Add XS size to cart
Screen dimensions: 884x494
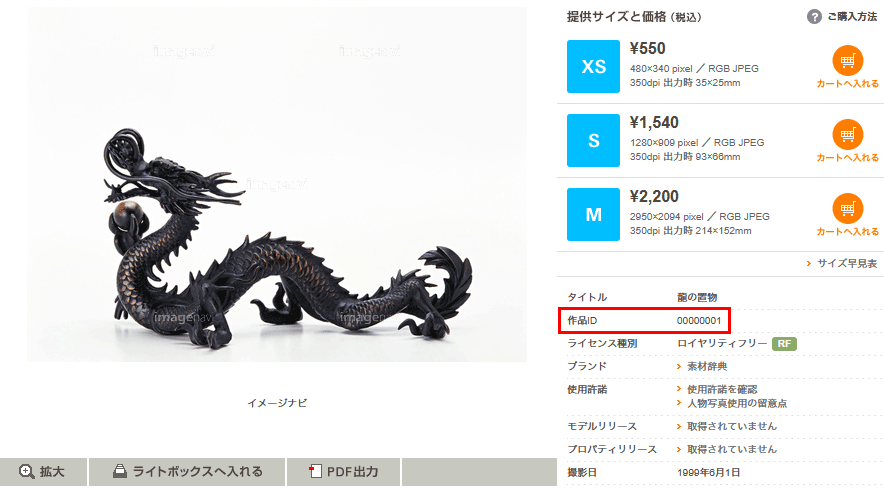(847, 67)
